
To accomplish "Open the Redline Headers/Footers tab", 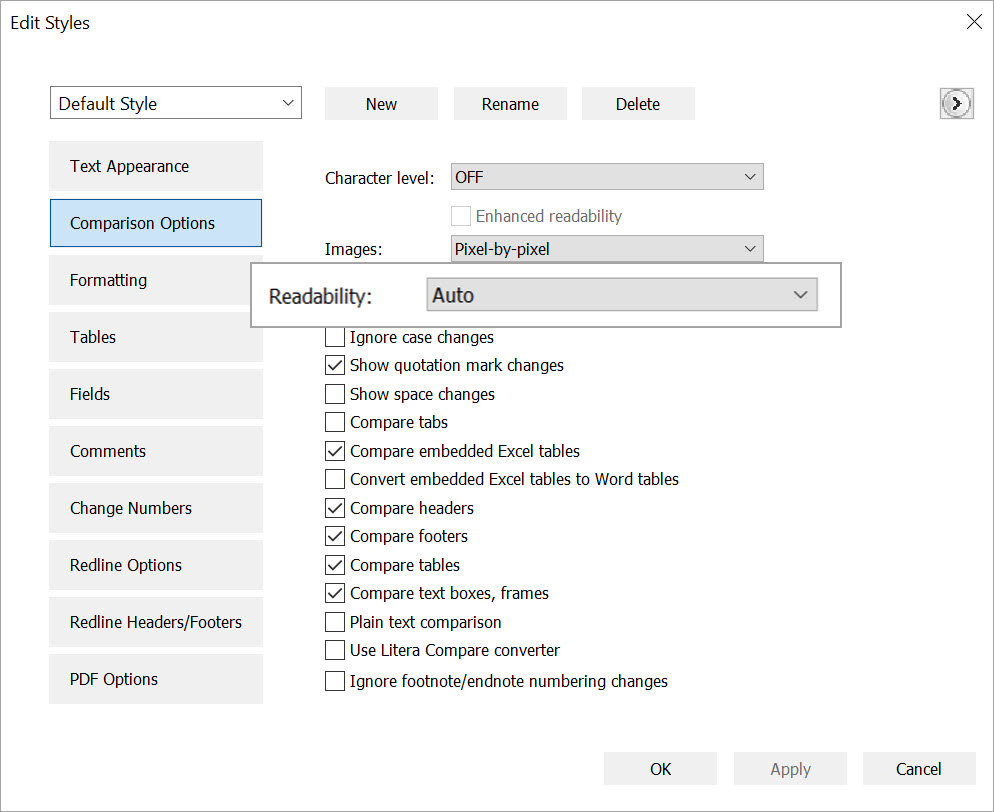I will [x=156, y=622].
